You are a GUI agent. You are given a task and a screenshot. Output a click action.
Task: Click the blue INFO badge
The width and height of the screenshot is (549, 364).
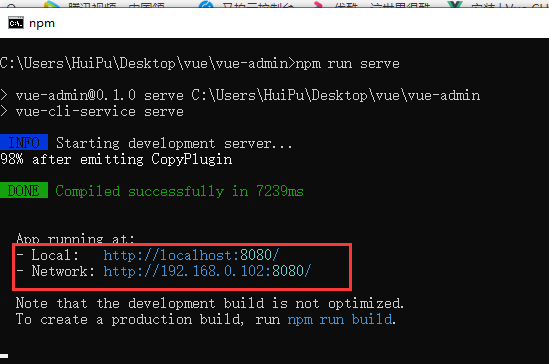pos(24,142)
